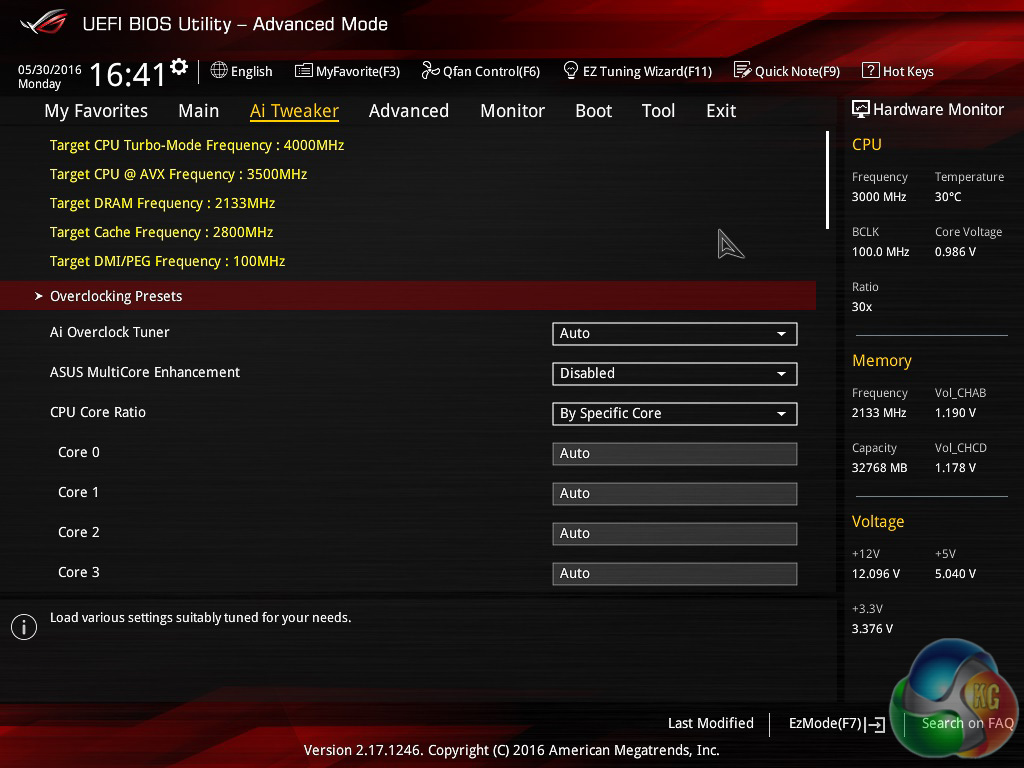The image size is (1024, 768).
Task: Click the Core 1 ratio field
Action: pyautogui.click(x=675, y=494)
